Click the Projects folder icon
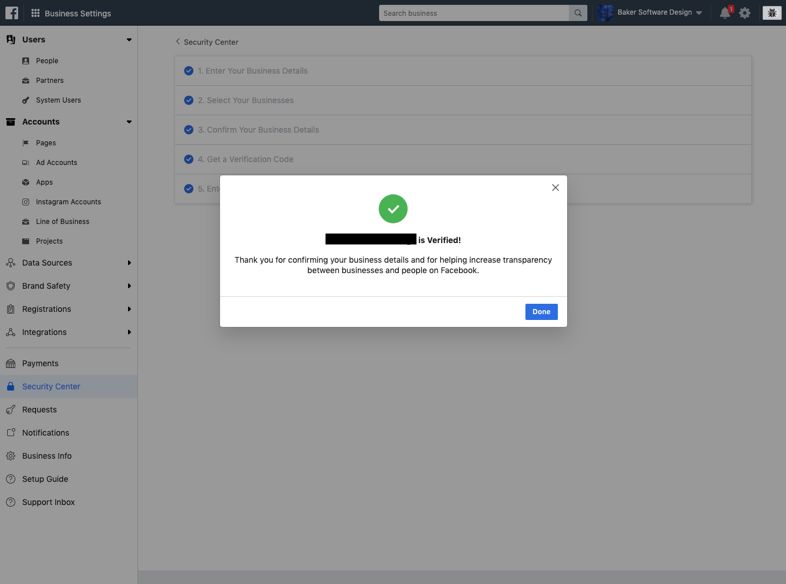786x584 pixels. coord(26,241)
